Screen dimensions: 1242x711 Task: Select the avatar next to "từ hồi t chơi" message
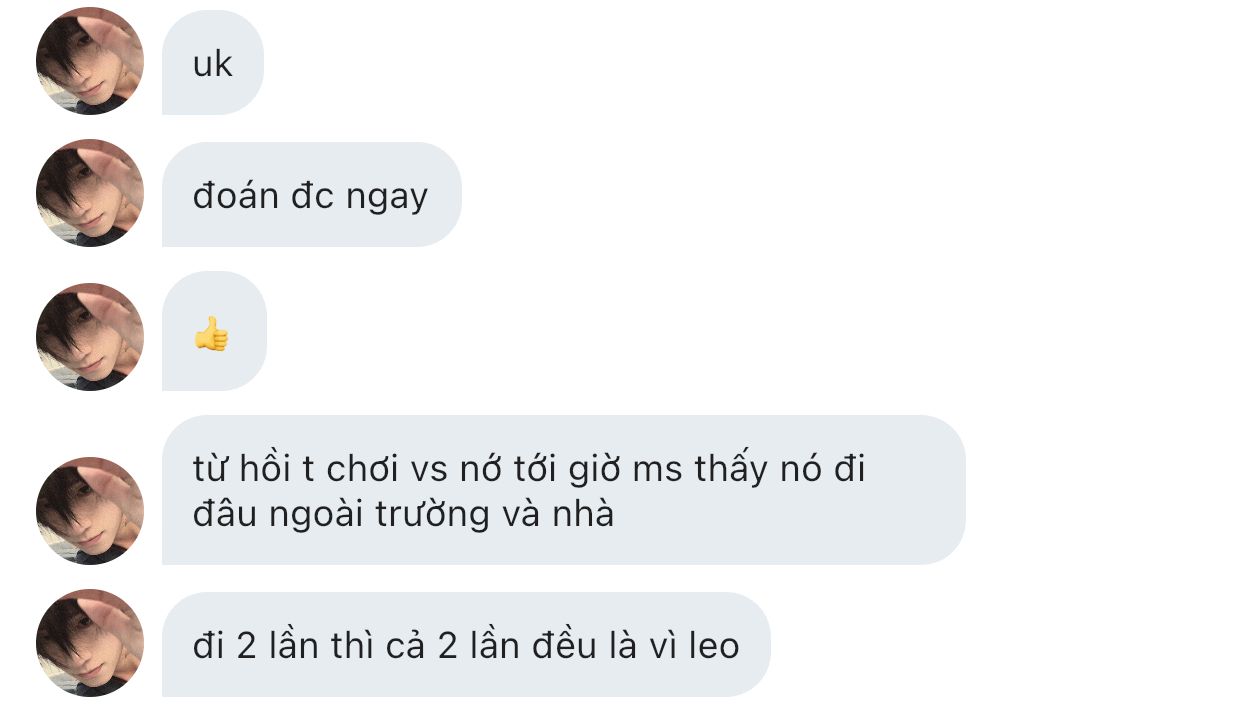tap(90, 511)
